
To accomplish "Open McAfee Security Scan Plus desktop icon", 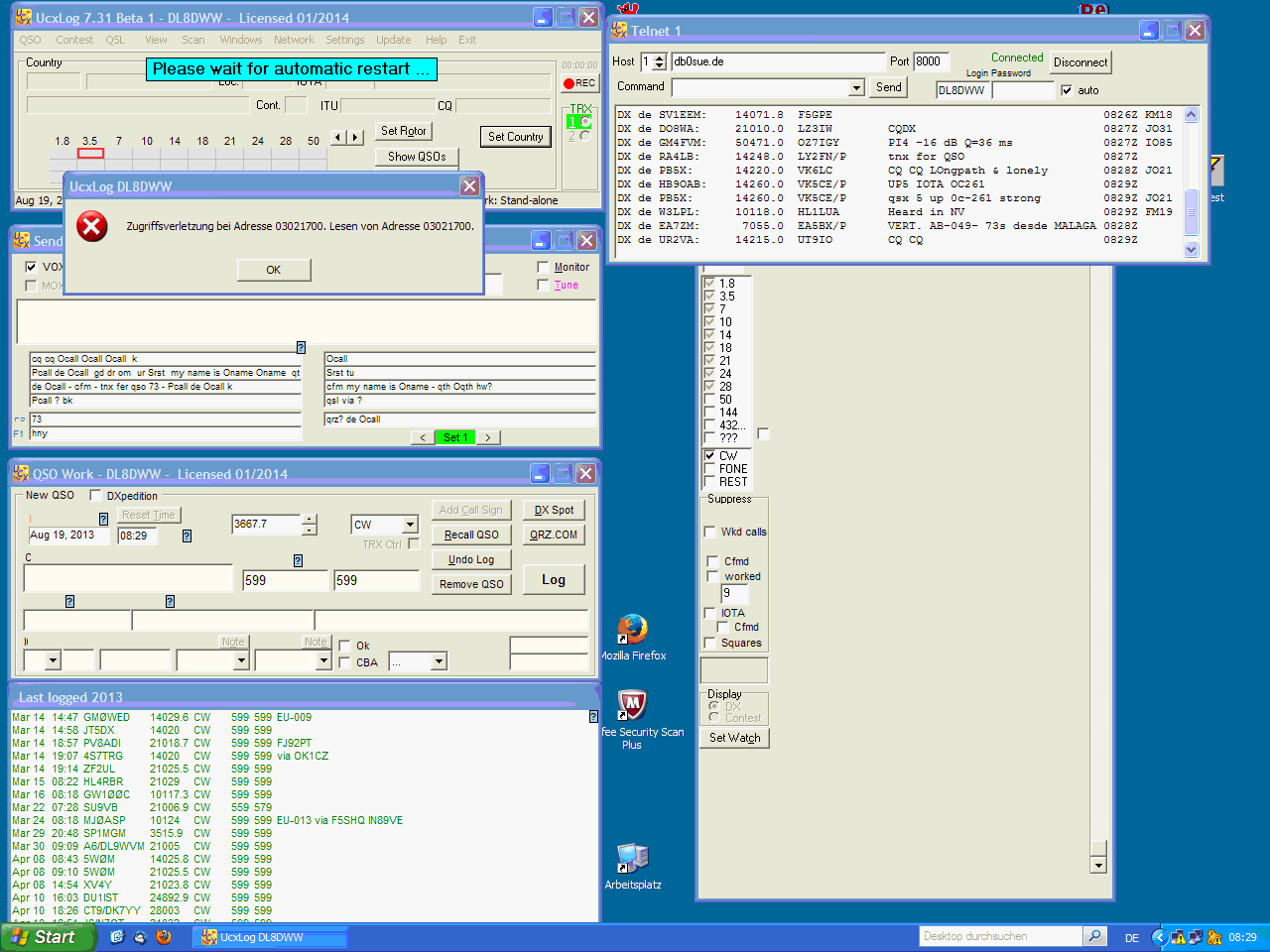I will (x=632, y=706).
